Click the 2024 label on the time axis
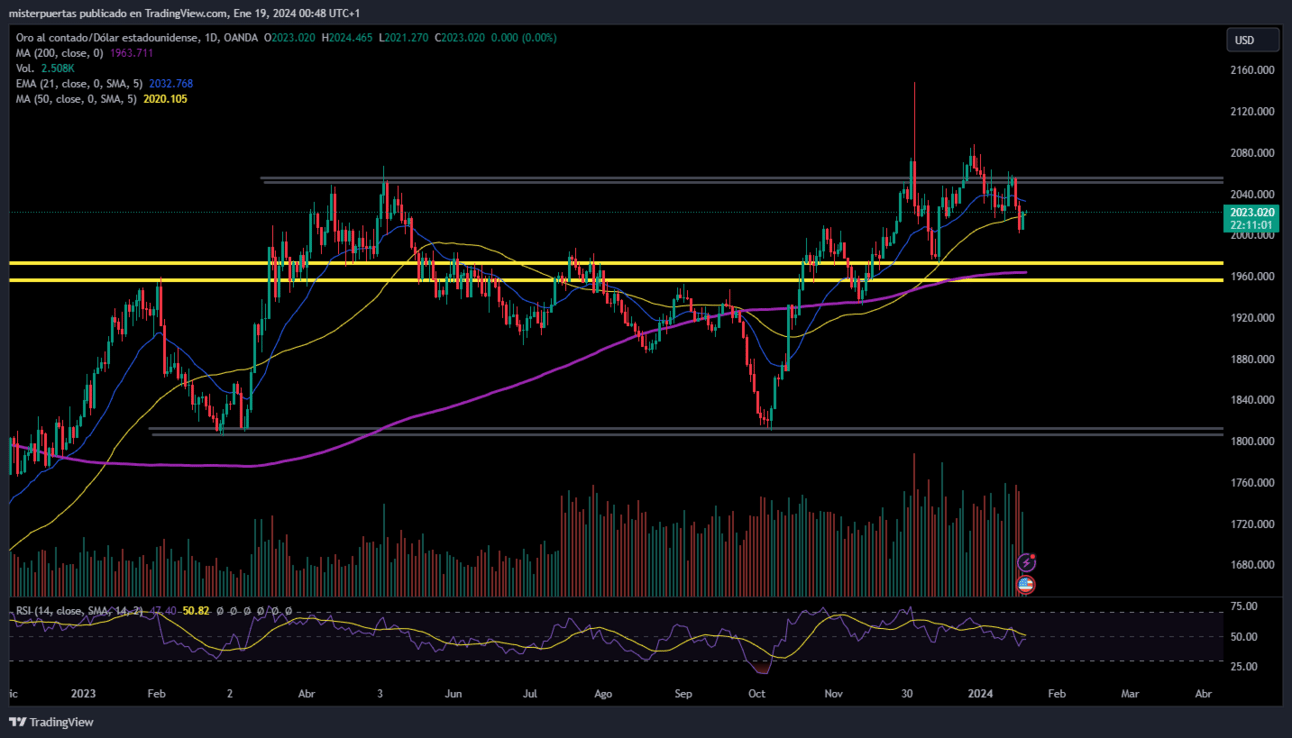1292x738 pixels. pos(981,693)
